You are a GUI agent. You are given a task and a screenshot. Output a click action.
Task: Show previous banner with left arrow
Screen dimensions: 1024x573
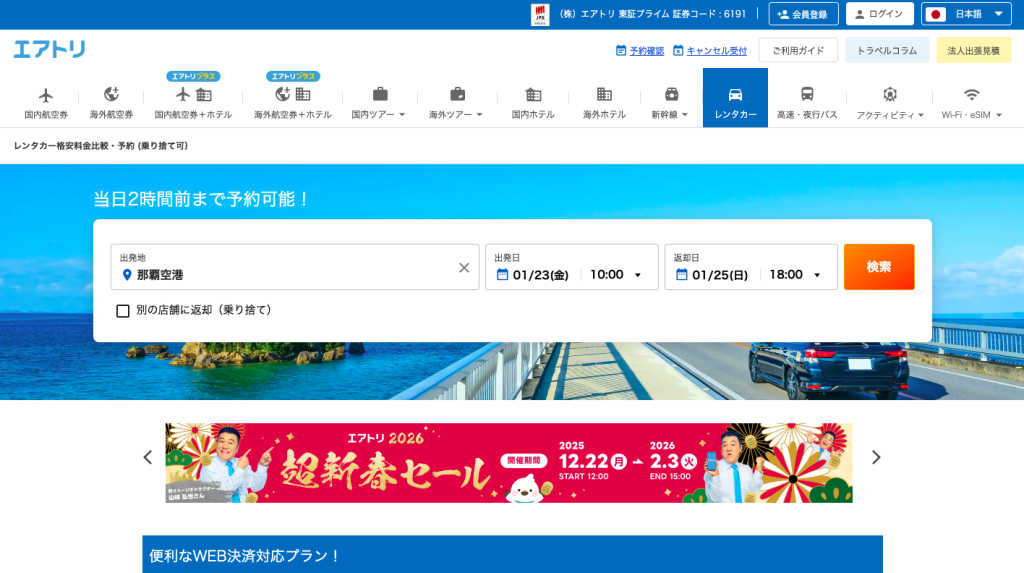click(148, 457)
